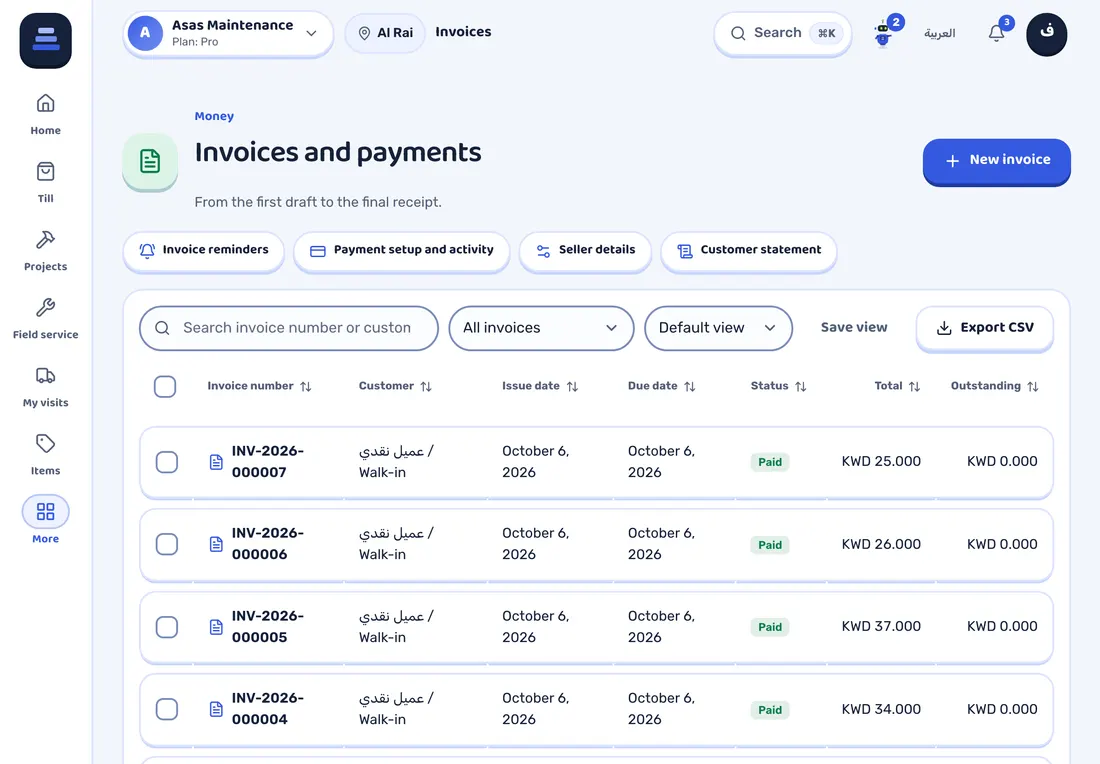Click the KWD 37.000 total
This screenshot has width=1100, height=764.
point(881,626)
